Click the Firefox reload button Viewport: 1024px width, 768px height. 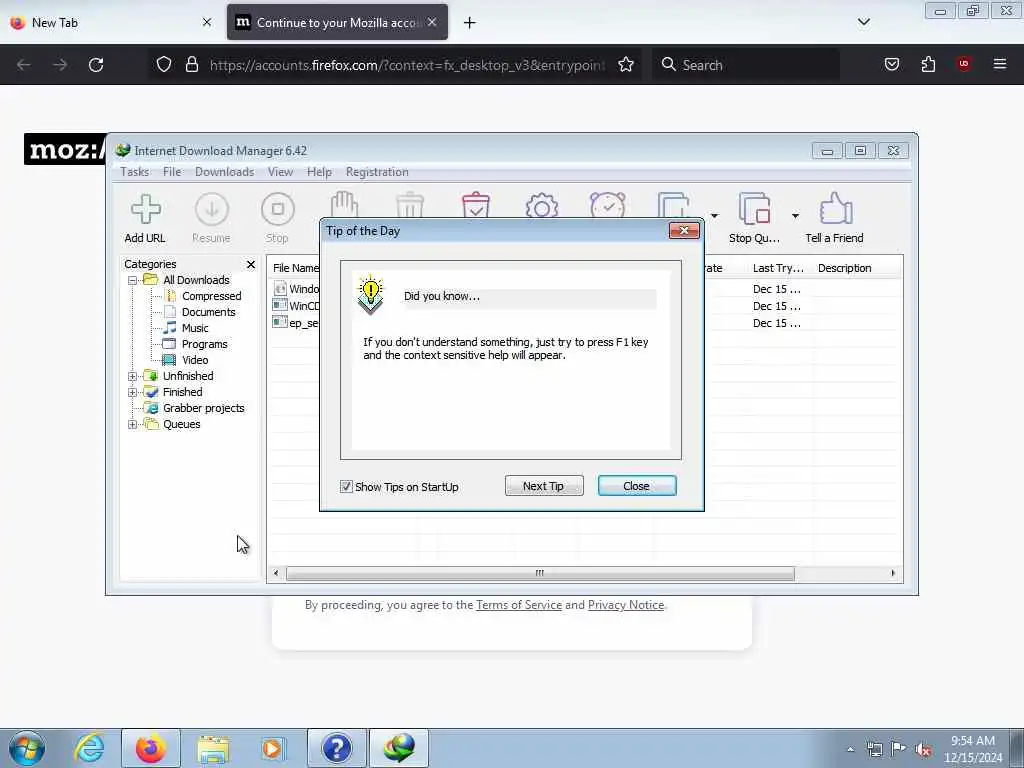coord(96,65)
